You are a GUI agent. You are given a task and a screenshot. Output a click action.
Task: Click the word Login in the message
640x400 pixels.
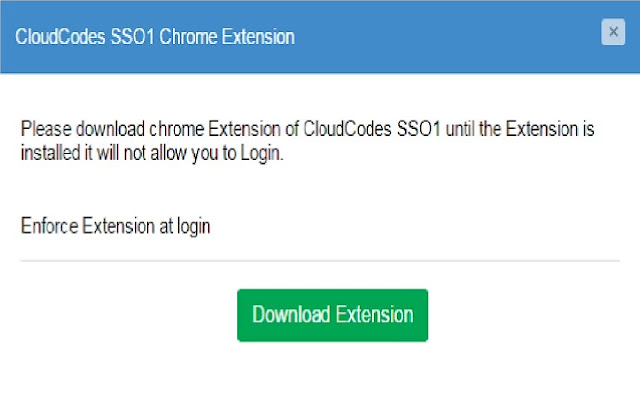pyautogui.click(x=261, y=156)
